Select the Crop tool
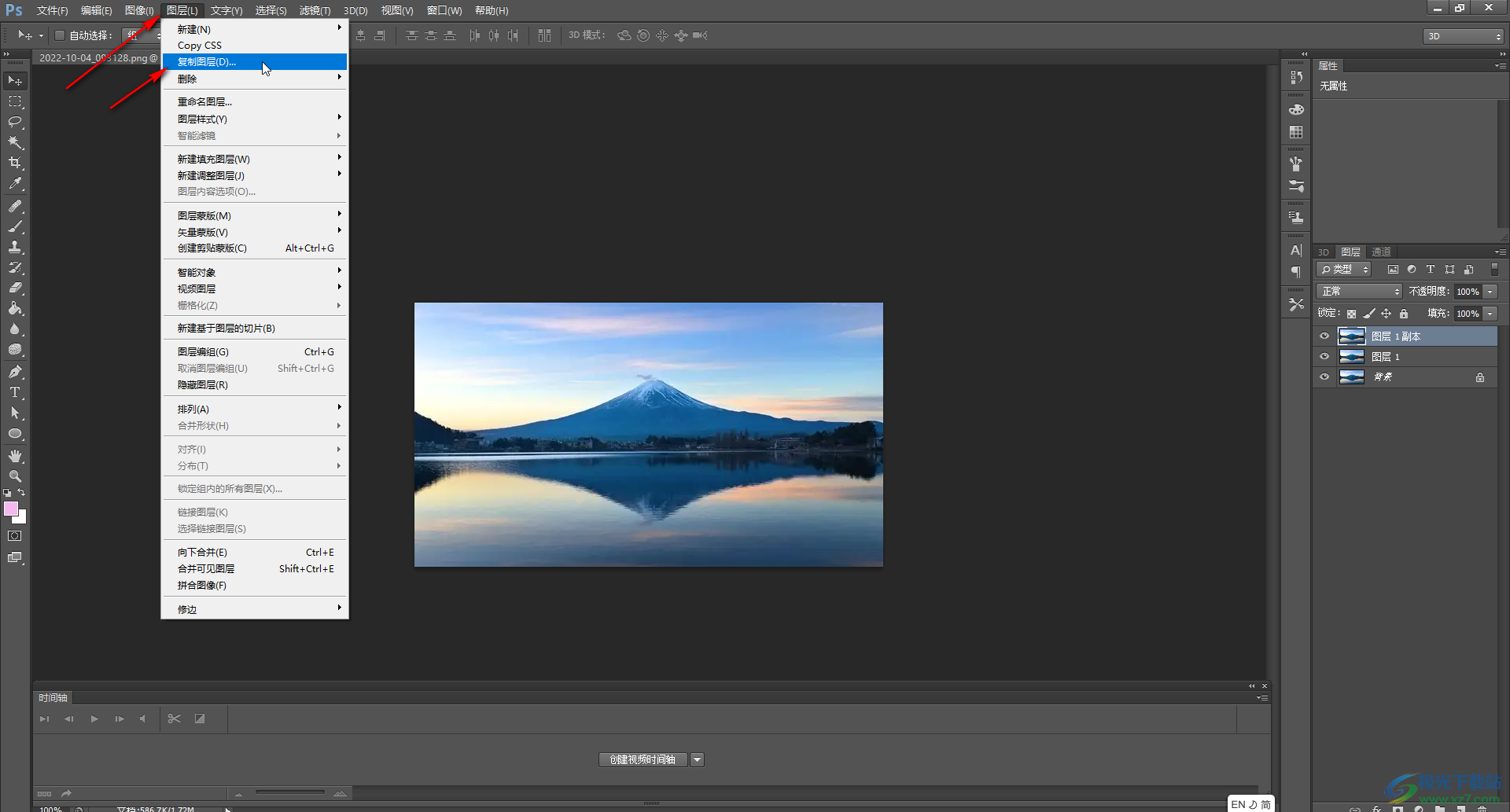This screenshot has height=812, width=1510. coord(15,163)
